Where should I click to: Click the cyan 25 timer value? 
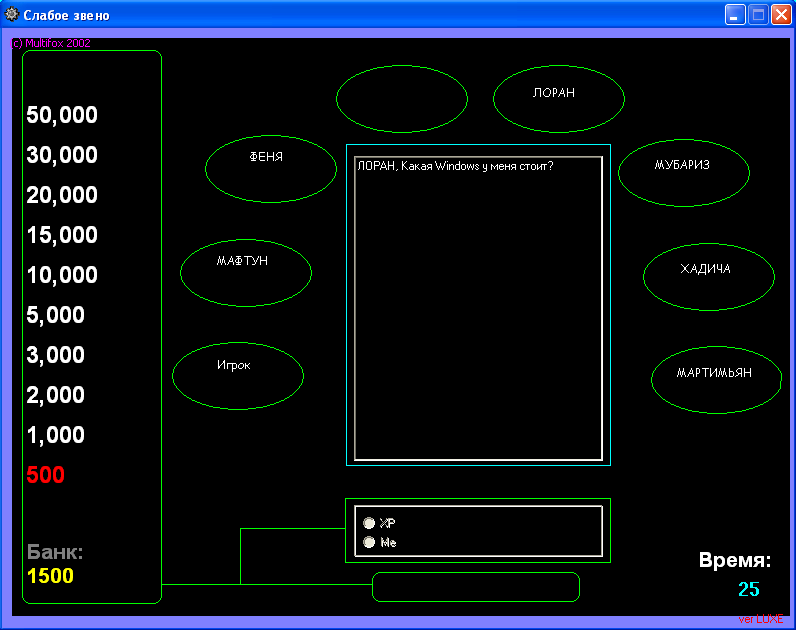[x=749, y=589]
